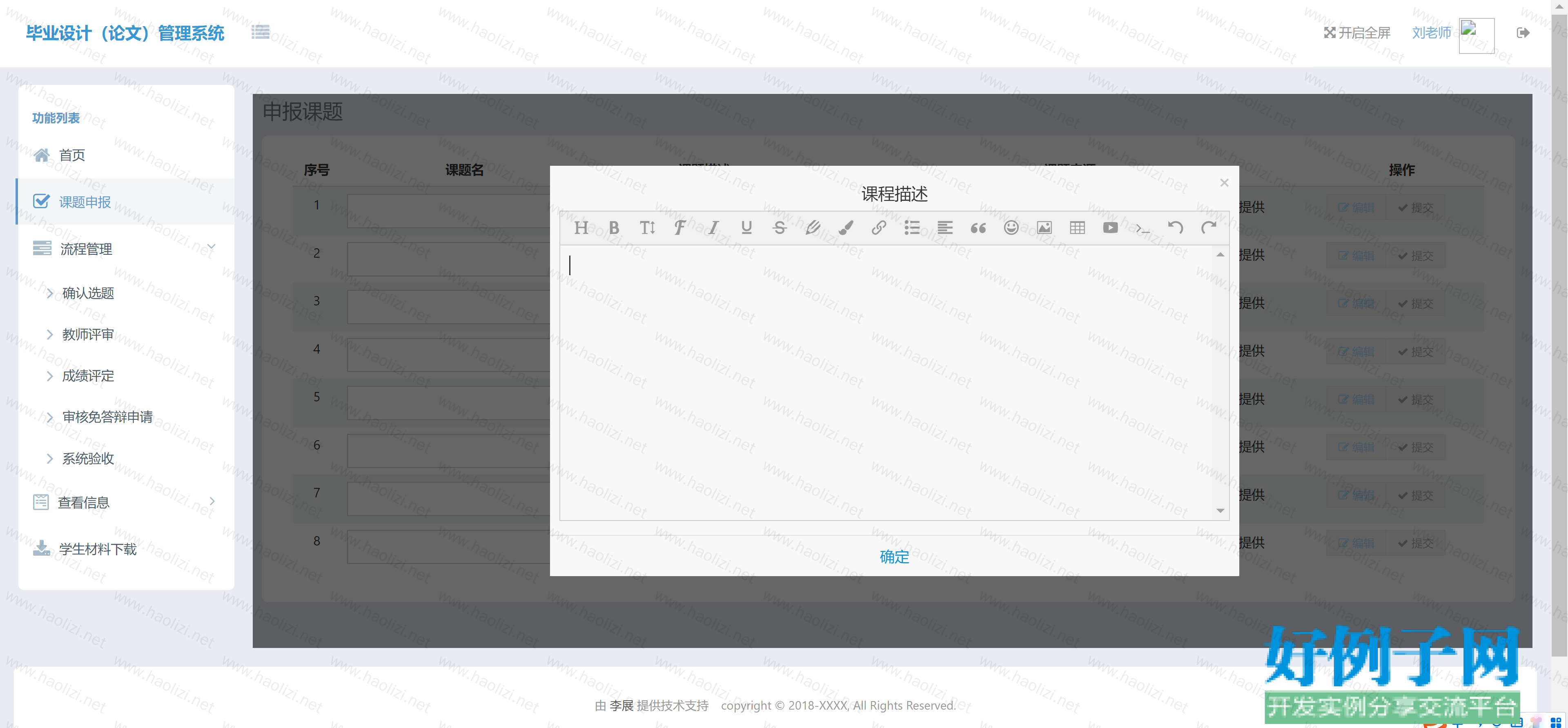Viewport: 1568px width, 728px height.
Task: Open the text color brush picker
Action: click(x=846, y=228)
